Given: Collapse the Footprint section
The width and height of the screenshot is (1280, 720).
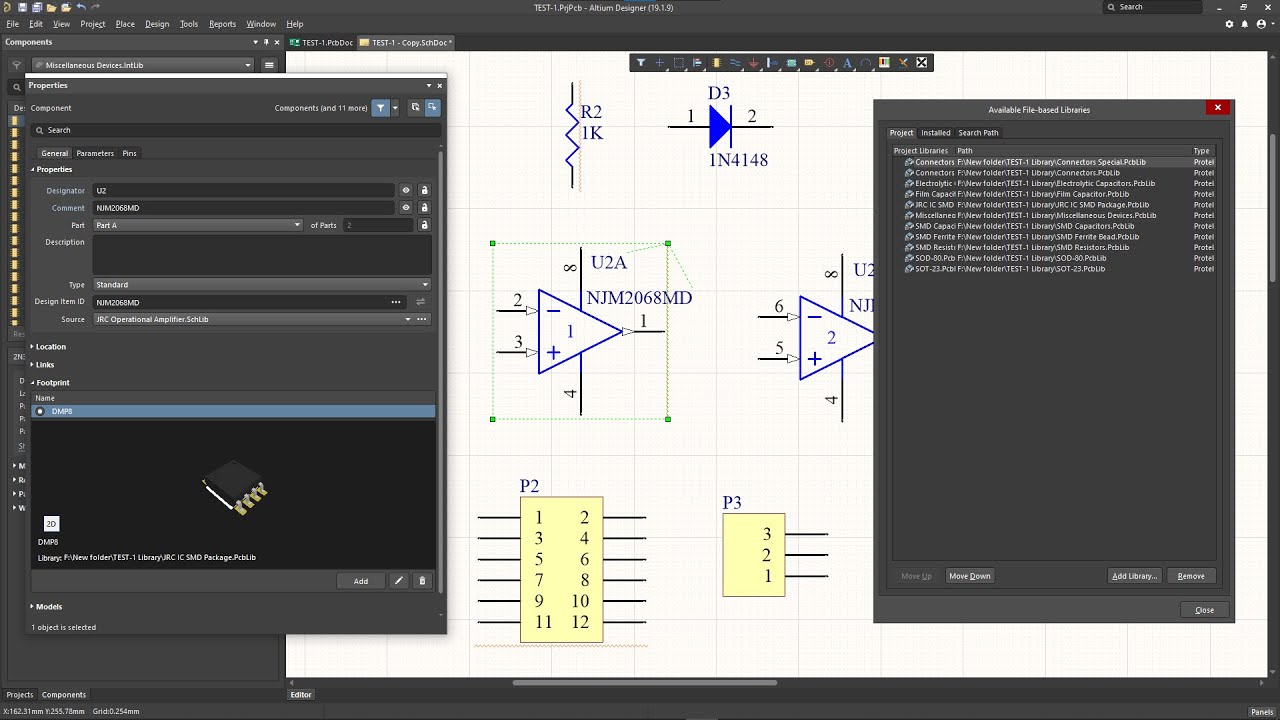Looking at the screenshot, I should [50, 383].
